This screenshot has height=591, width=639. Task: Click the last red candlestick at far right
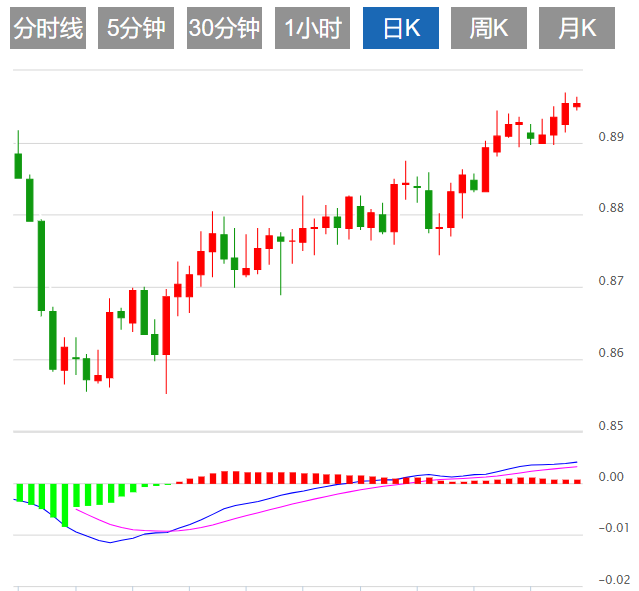tap(577, 104)
